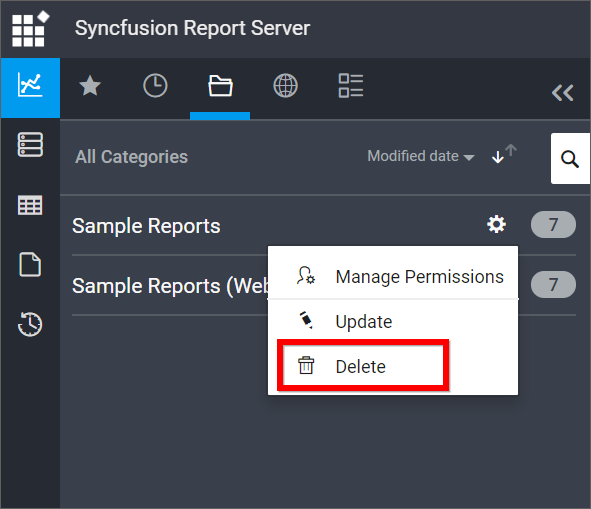591x509 pixels.
Task: Open the Modified date sort dropdown
Action: 421,156
